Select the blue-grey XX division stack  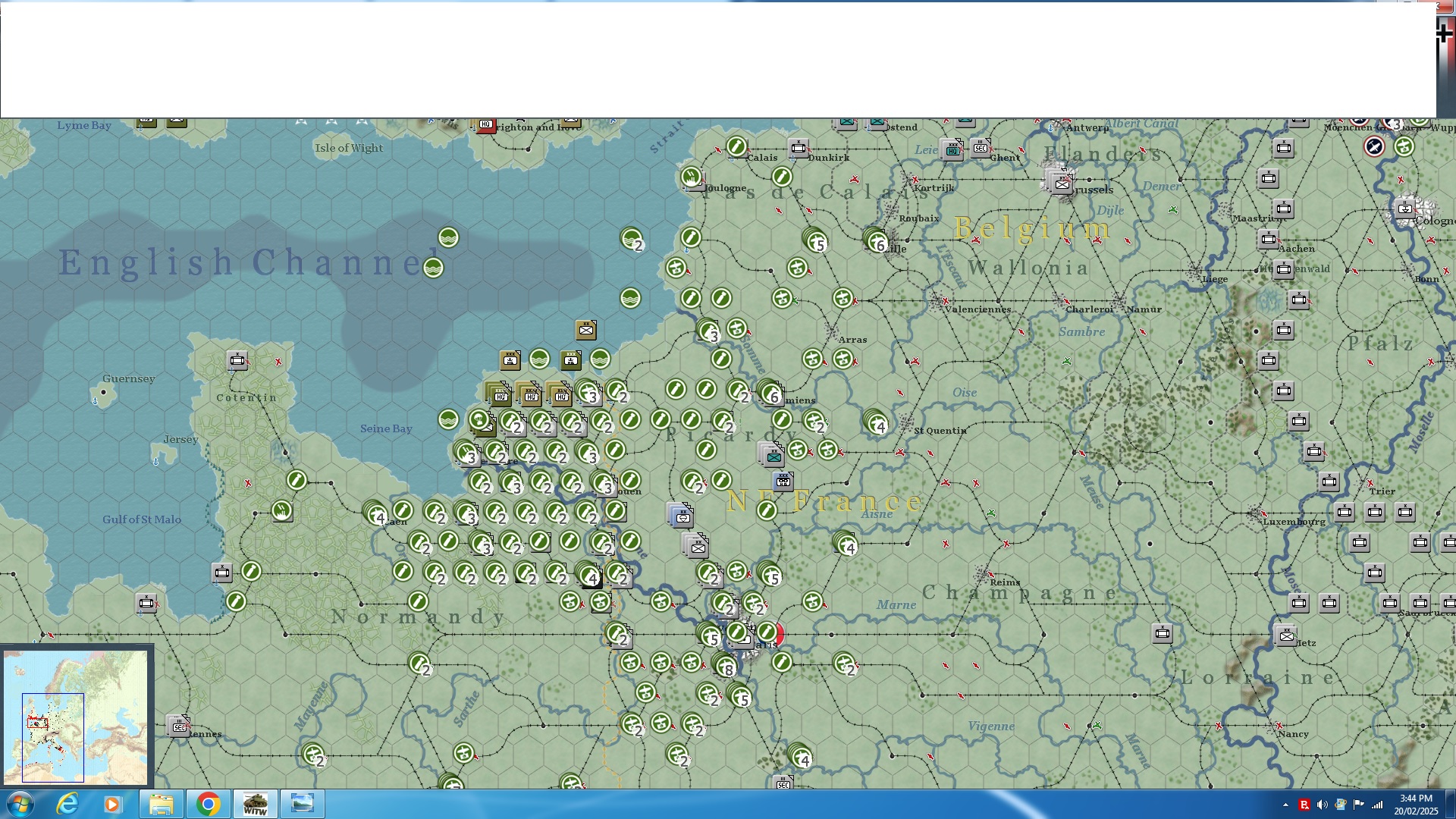coord(681,516)
